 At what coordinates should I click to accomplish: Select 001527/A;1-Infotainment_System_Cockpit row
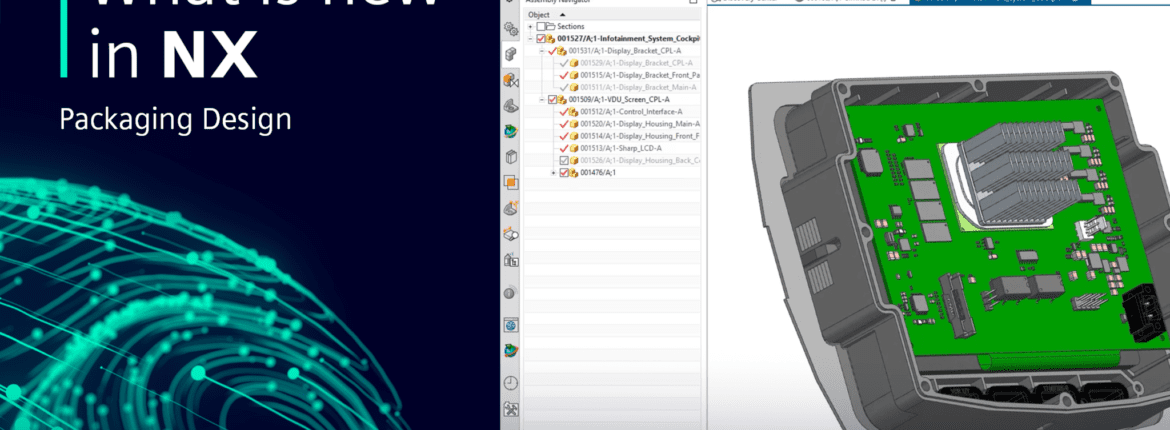click(628, 39)
